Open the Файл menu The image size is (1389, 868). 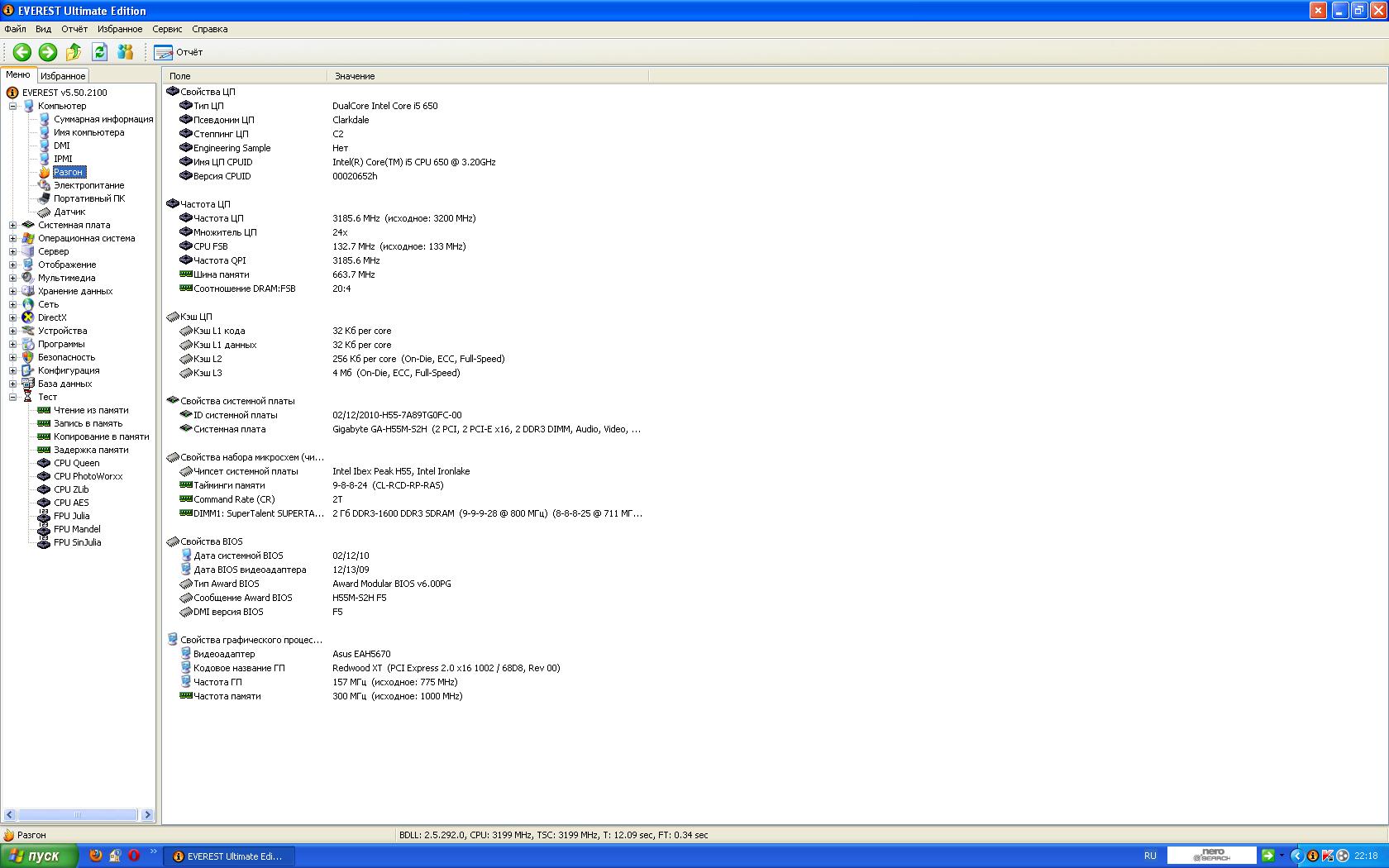[15, 29]
